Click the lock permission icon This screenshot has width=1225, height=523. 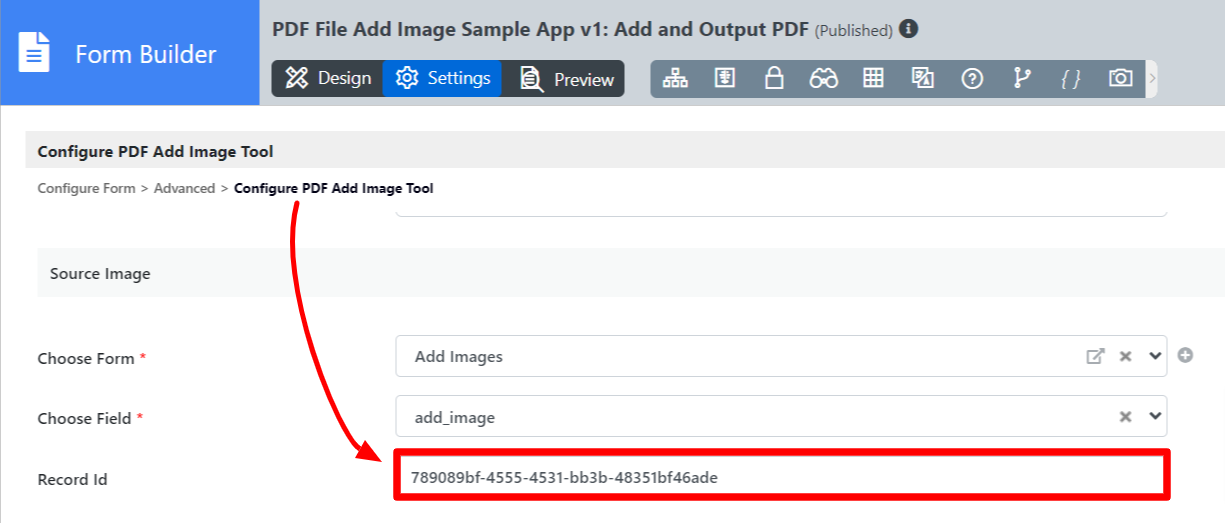tap(774, 78)
